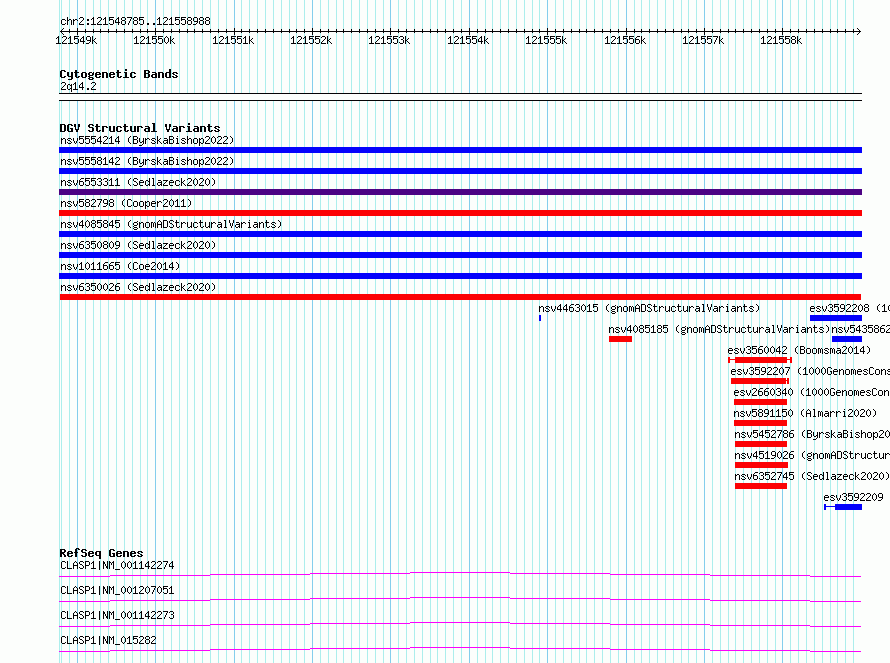890x663 pixels.
Task: Select nsv6352745 (Sedlazeck2020) label
Action: [812, 476]
